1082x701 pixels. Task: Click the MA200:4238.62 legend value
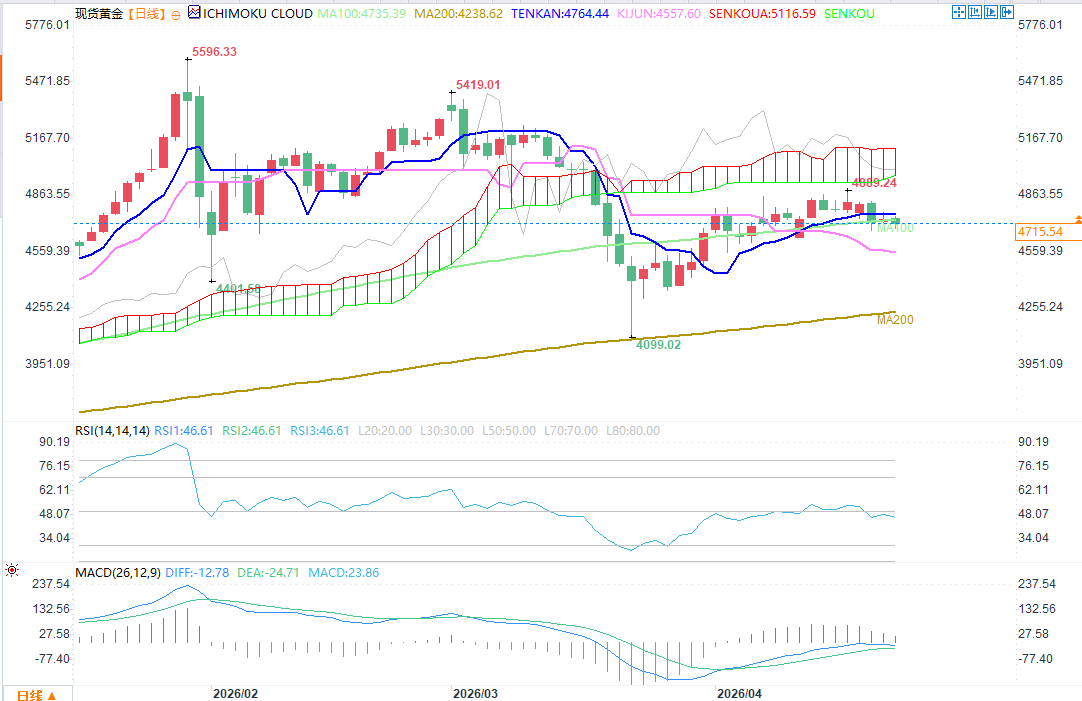[x=458, y=14]
